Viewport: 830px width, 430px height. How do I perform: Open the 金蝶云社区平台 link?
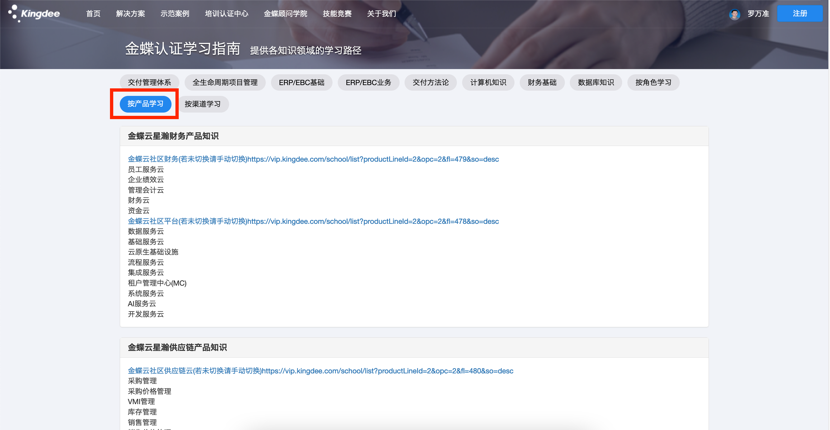pyautogui.click(x=313, y=221)
